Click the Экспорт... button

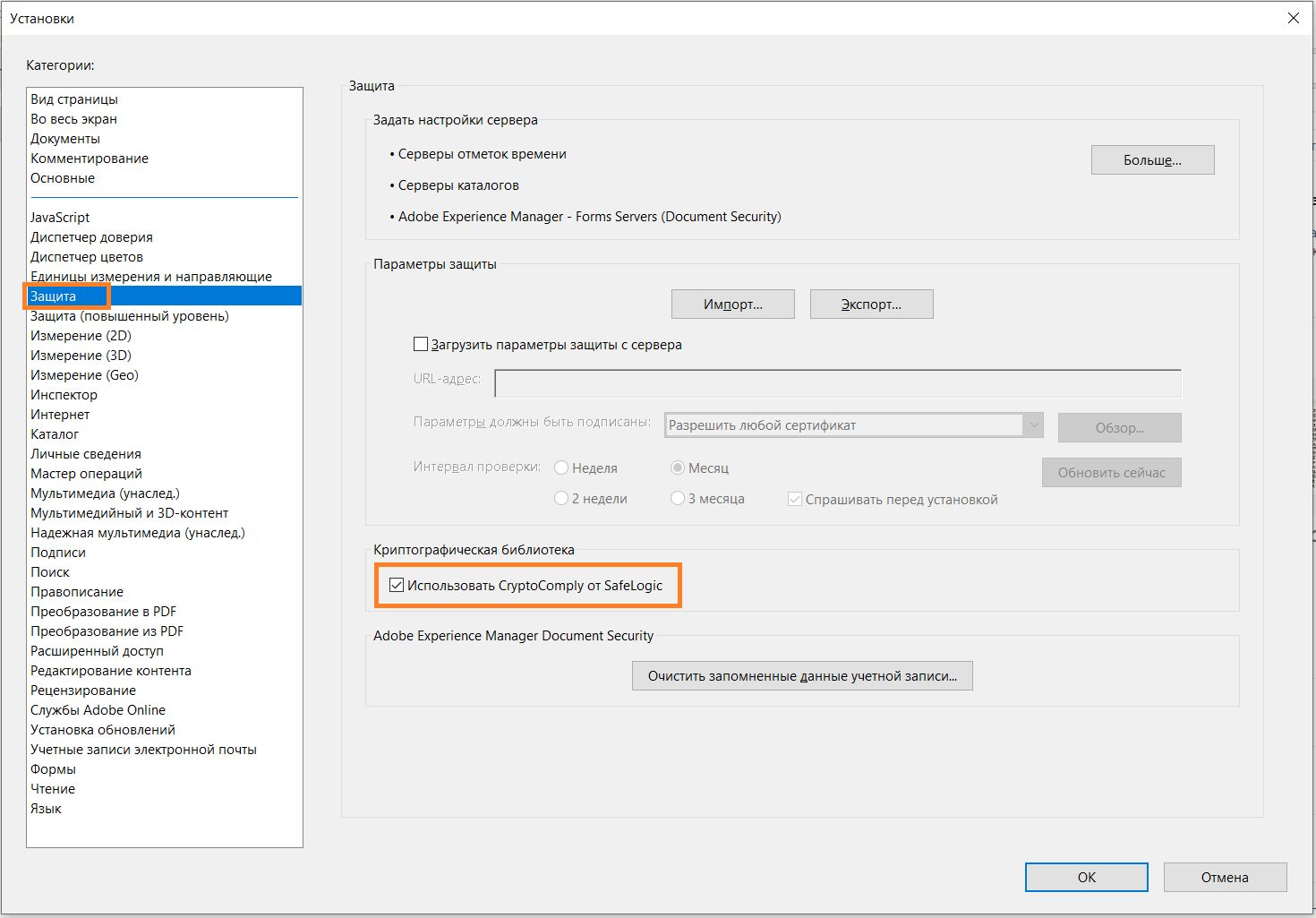pyautogui.click(x=871, y=305)
